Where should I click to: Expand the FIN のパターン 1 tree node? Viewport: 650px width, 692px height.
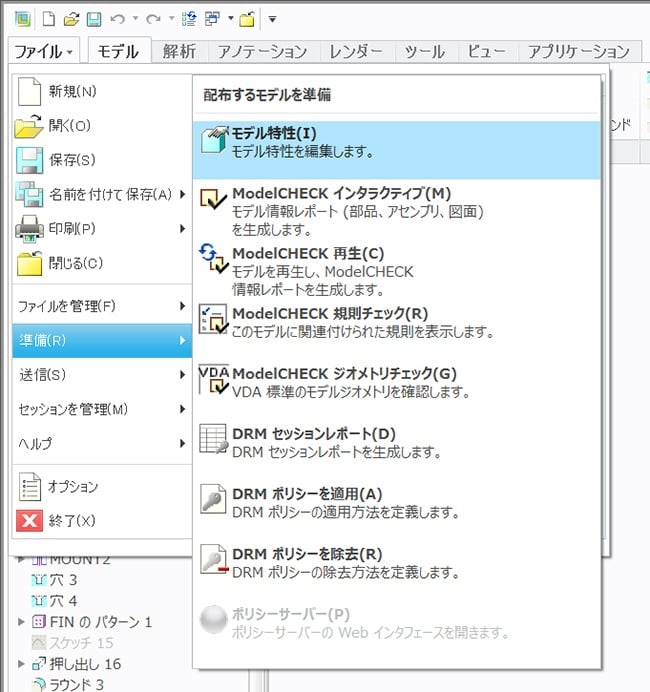pos(22,622)
